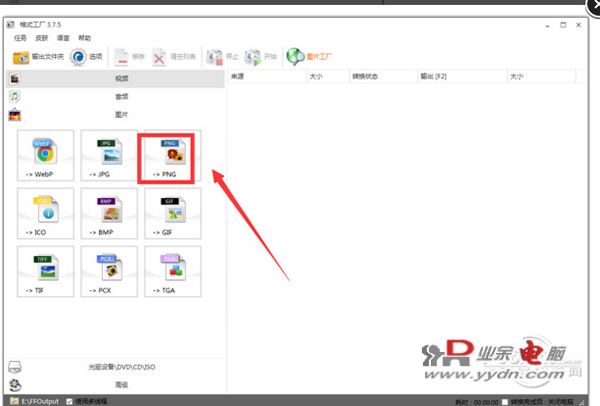Choose the -> GIF conversion icon
600x406 pixels.
pos(173,213)
